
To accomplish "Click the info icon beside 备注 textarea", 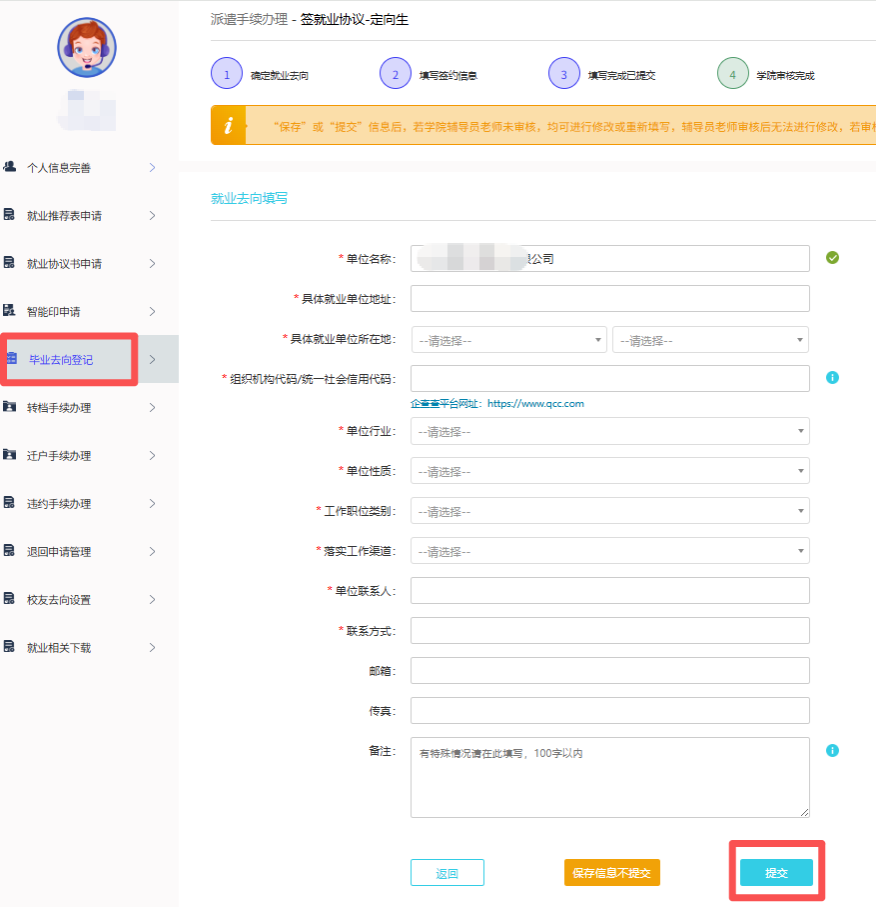I will (832, 750).
